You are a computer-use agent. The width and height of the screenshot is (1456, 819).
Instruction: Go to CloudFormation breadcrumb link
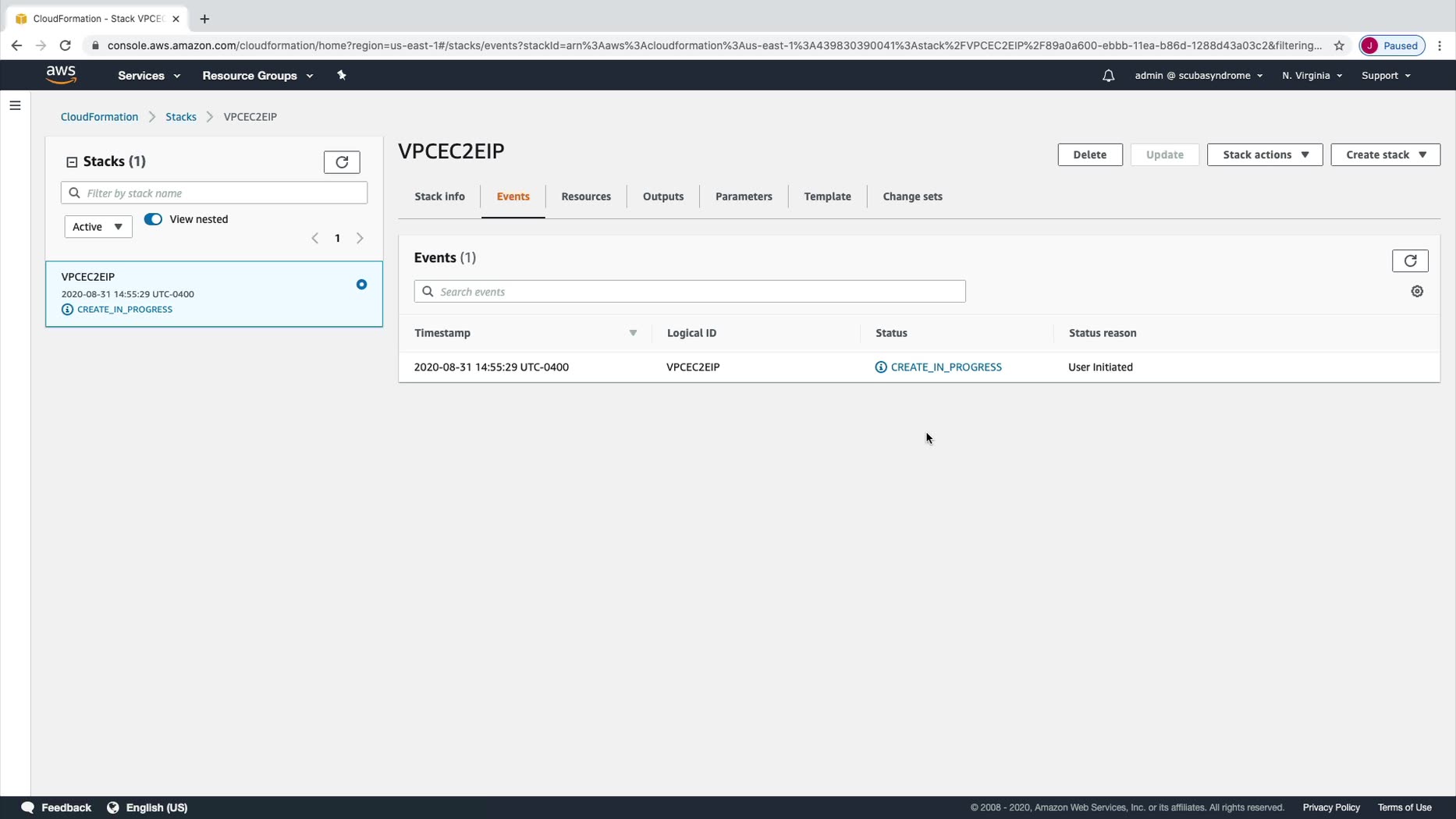pyautogui.click(x=99, y=117)
